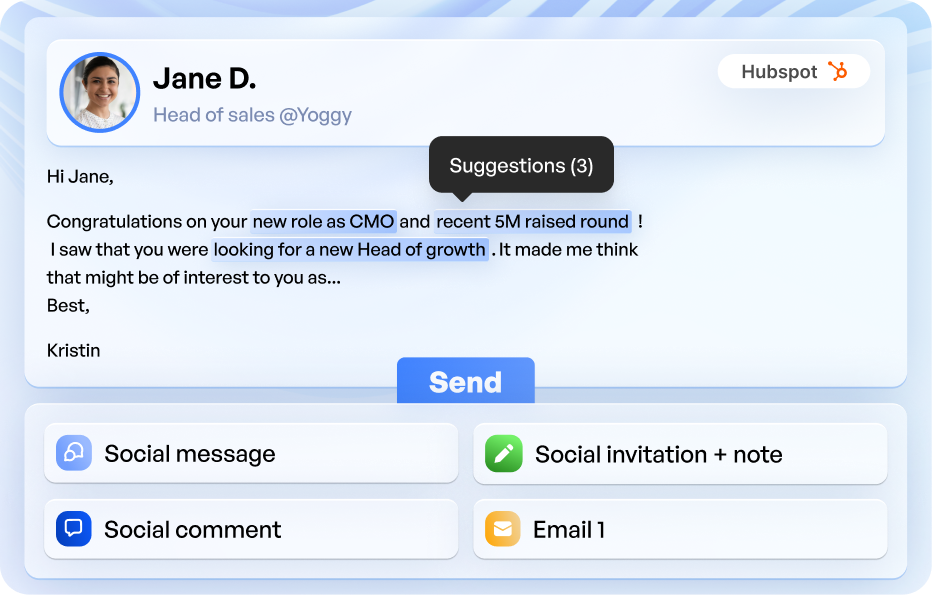
Task: Click the "Kristin" signature text
Action: pyautogui.click(x=74, y=350)
